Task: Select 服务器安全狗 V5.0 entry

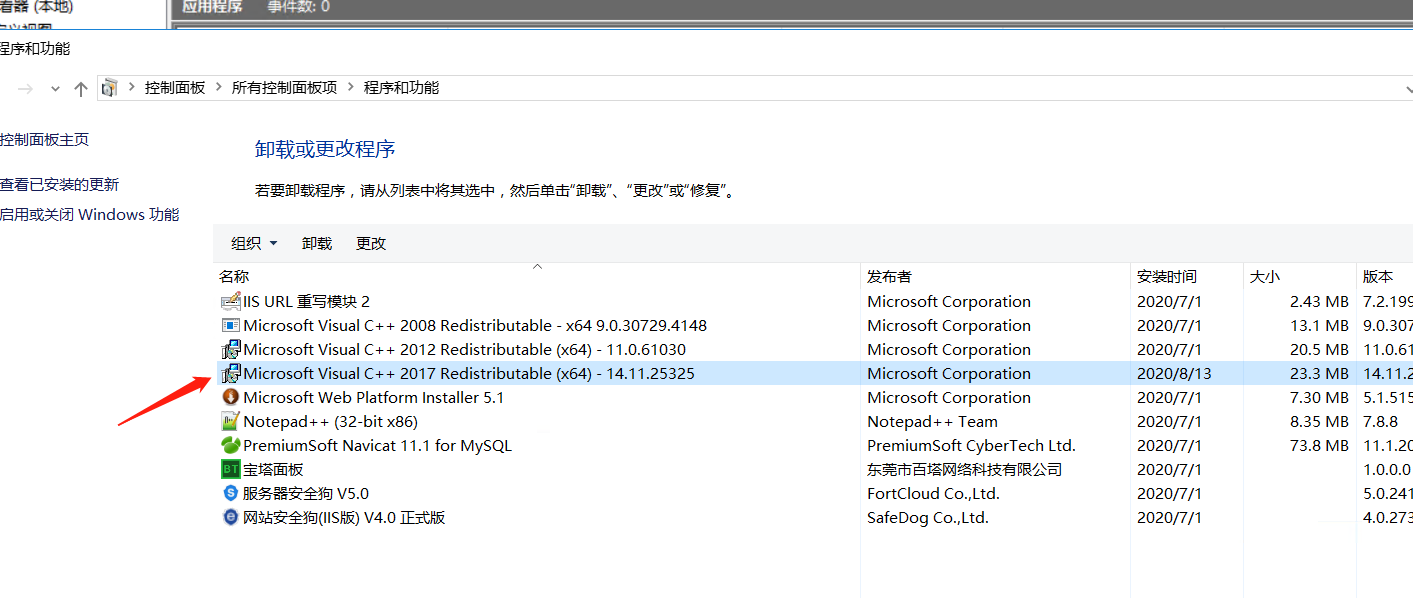Action: [x=306, y=493]
